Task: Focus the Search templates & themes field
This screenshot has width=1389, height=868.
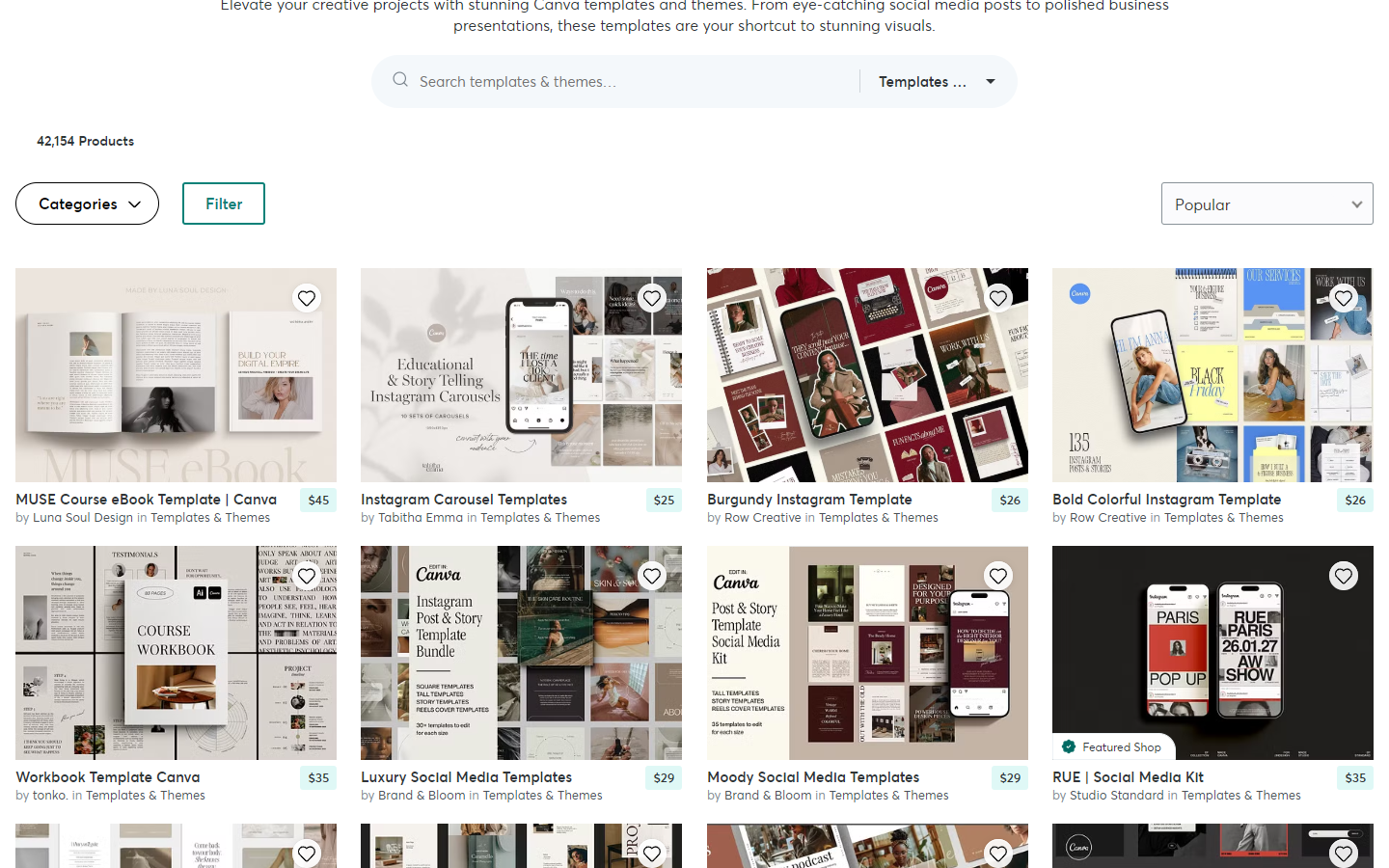Action: point(632,82)
